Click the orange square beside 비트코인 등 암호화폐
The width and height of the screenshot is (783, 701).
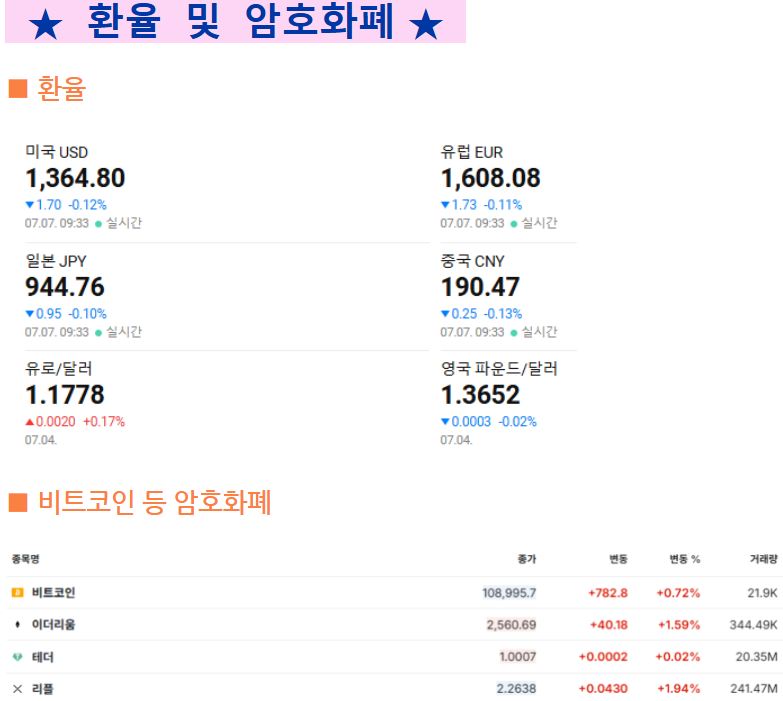tap(18, 503)
